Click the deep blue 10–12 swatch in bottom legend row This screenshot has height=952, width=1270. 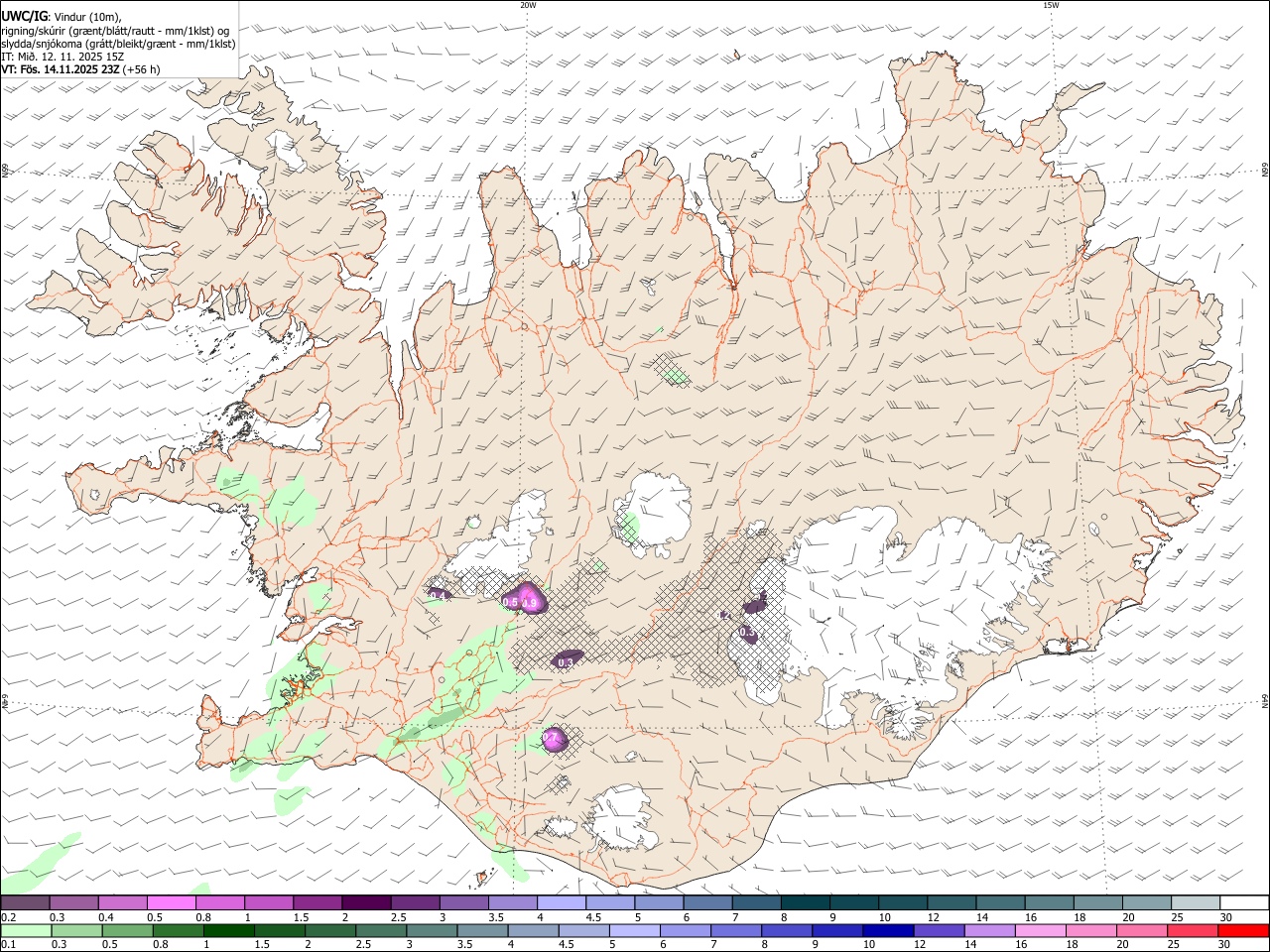tap(887, 930)
